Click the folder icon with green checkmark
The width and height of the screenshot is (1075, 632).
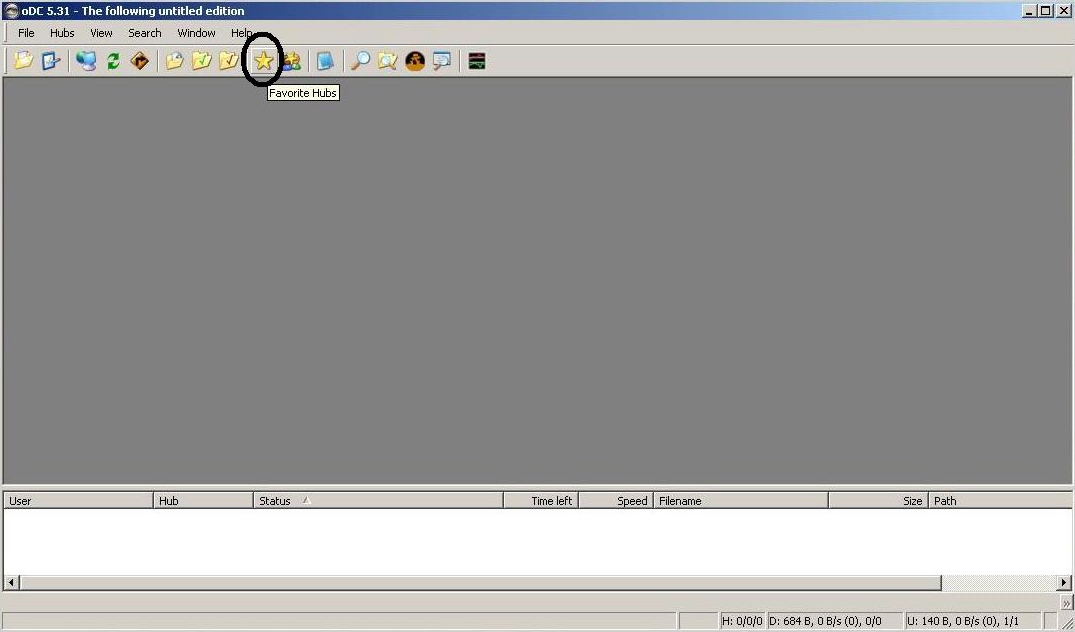(x=201, y=61)
